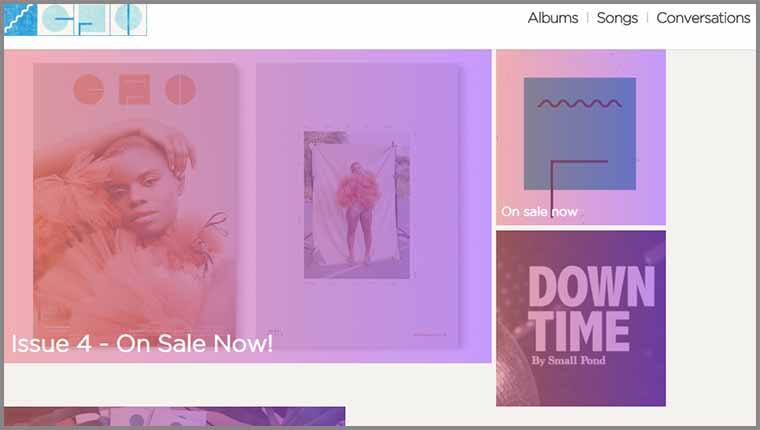Click the circle logo tile in header
760x430 pixels.
[x=56, y=19]
